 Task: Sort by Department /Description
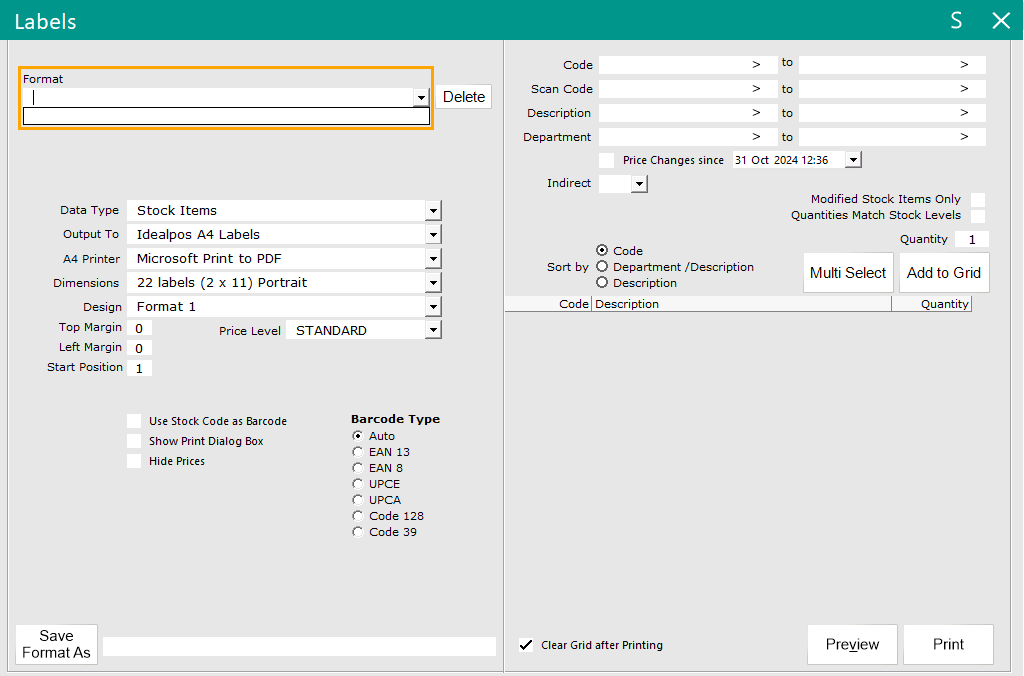[x=602, y=267]
